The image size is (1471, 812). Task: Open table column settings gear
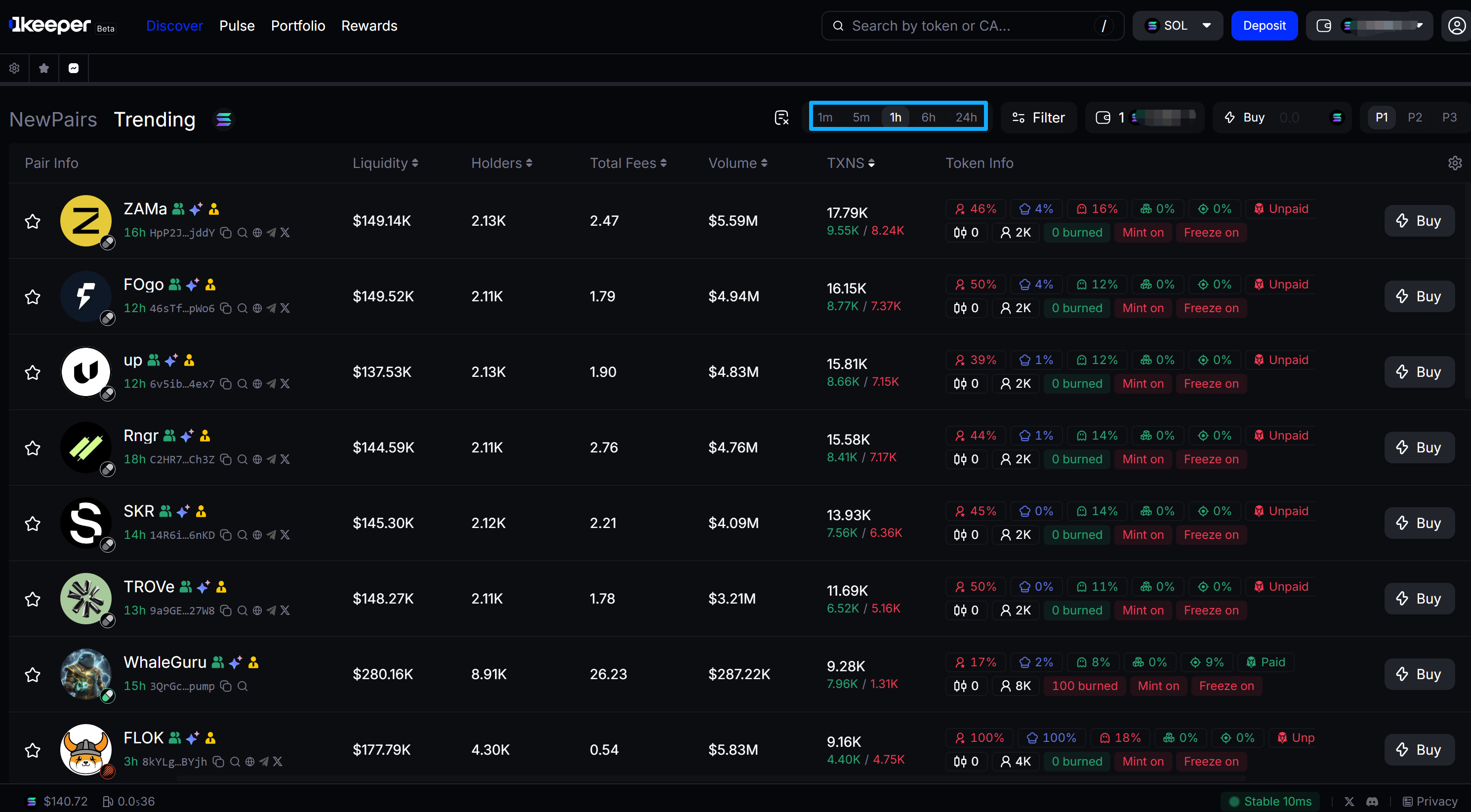[x=1454, y=163]
